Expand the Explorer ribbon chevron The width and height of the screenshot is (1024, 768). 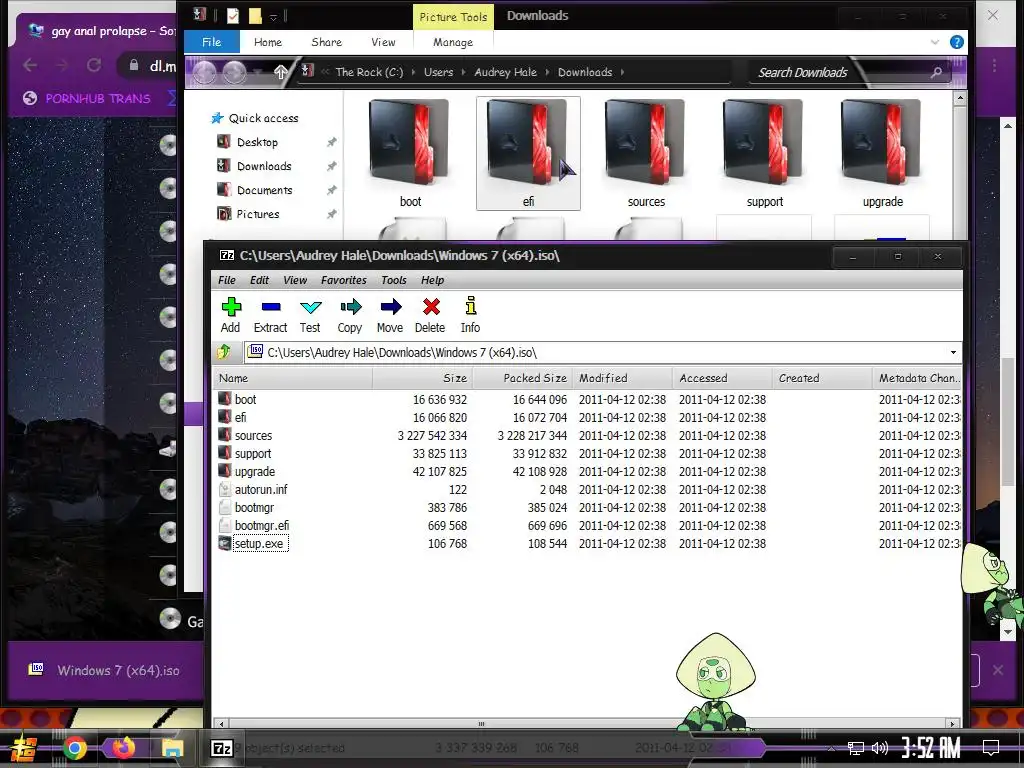pos(935,42)
